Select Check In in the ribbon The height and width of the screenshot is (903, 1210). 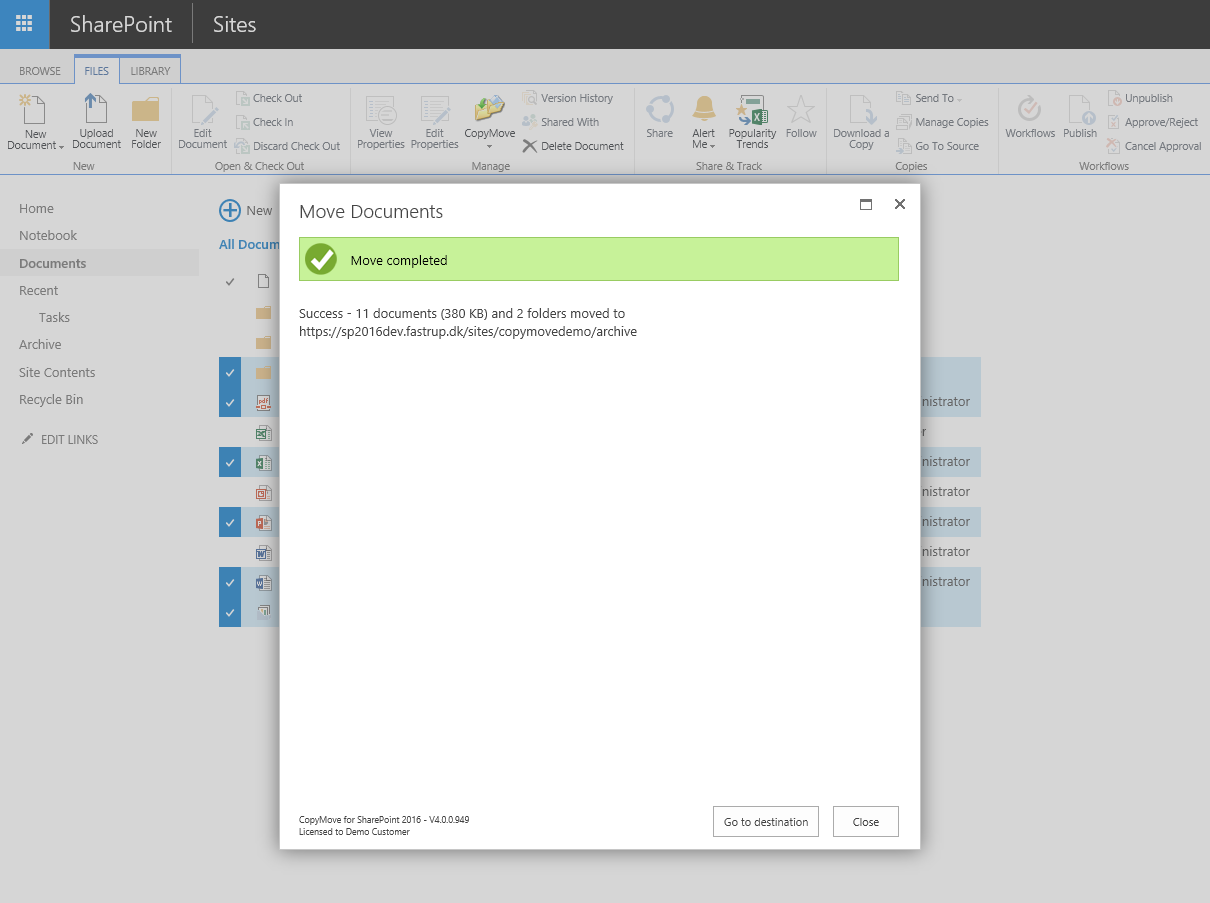[265, 122]
